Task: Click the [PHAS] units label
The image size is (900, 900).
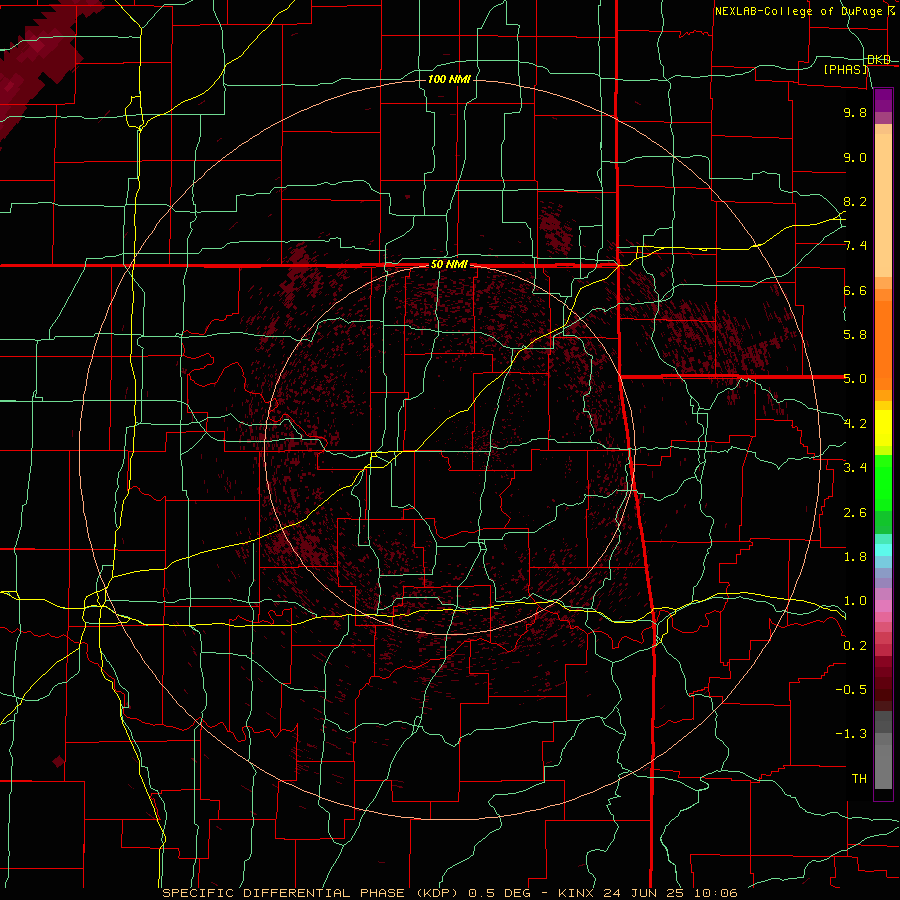Action: point(845,70)
